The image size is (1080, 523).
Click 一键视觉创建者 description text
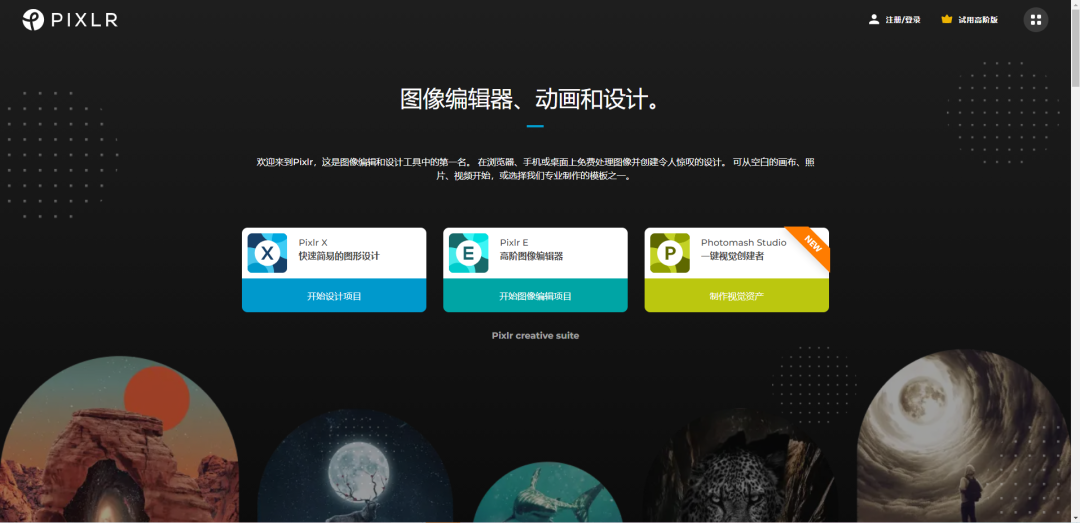coord(732,256)
